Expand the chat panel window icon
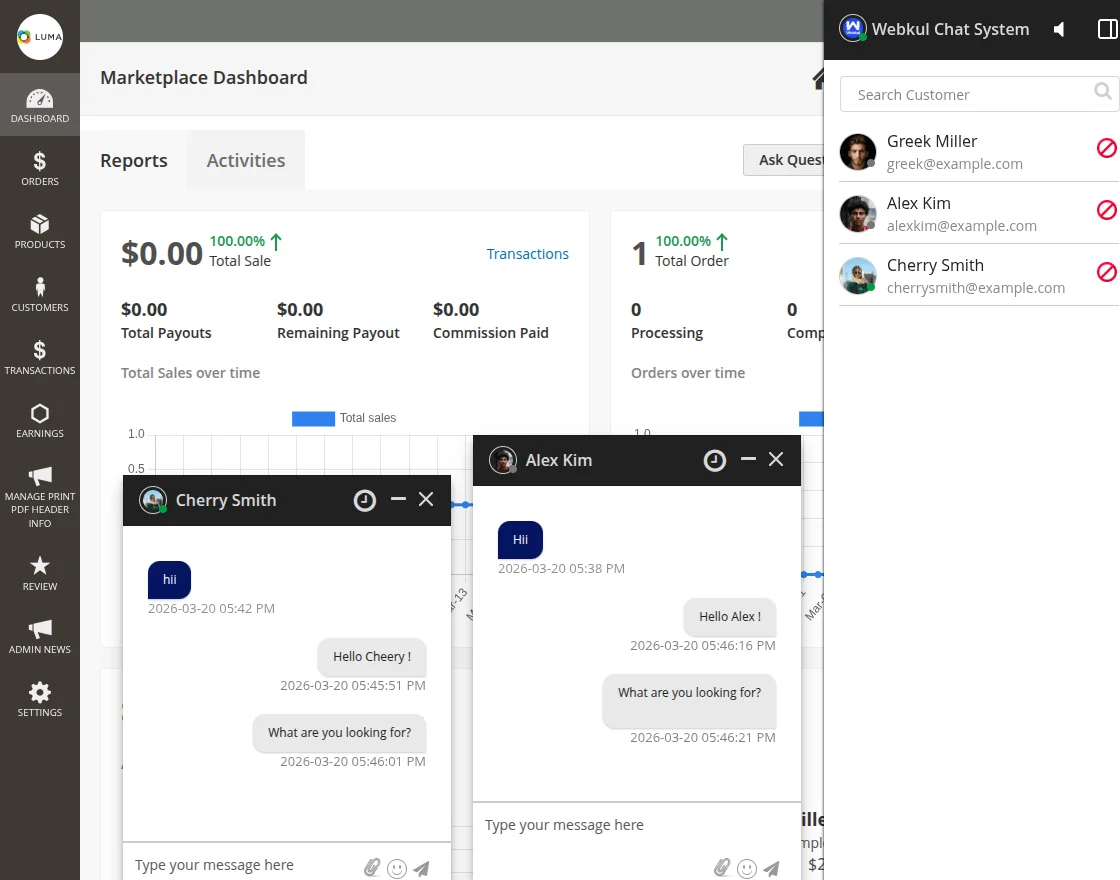This screenshot has width=1120, height=880. click(x=1108, y=29)
